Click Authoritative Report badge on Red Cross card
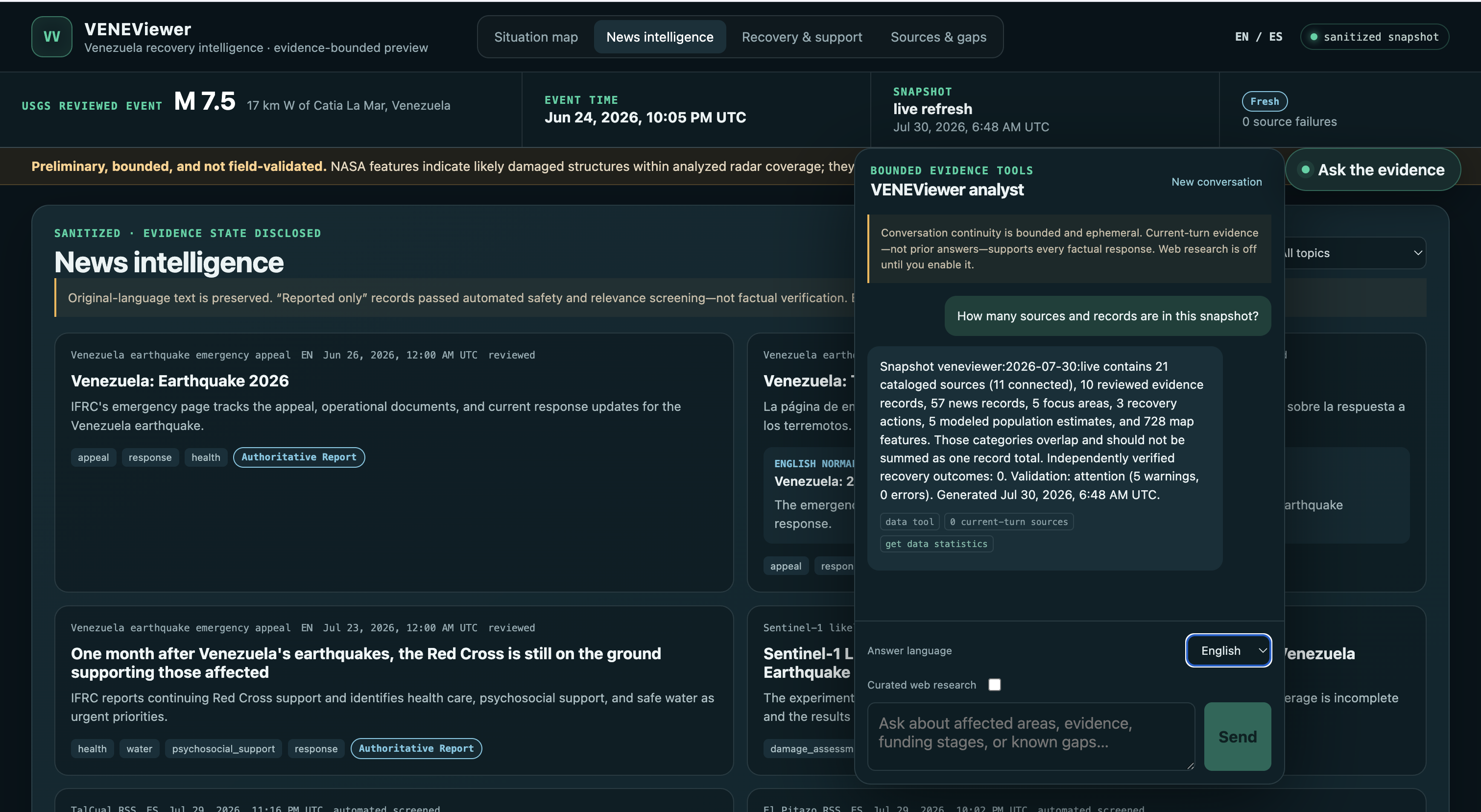 (x=416, y=748)
